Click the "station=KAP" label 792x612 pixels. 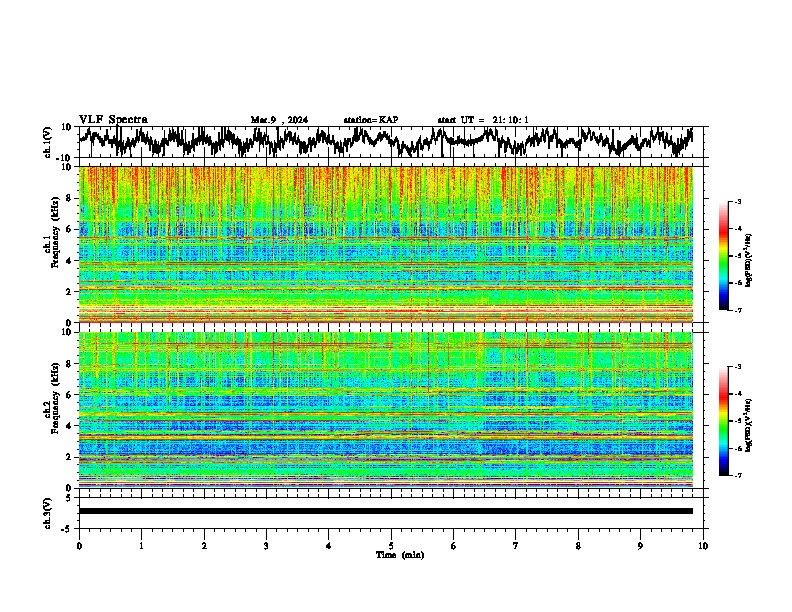(371, 120)
